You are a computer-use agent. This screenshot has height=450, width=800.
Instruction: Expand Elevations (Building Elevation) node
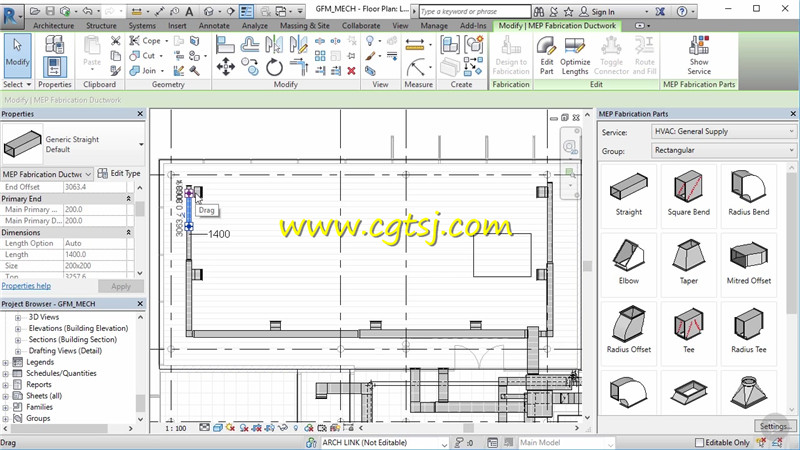click(18, 329)
